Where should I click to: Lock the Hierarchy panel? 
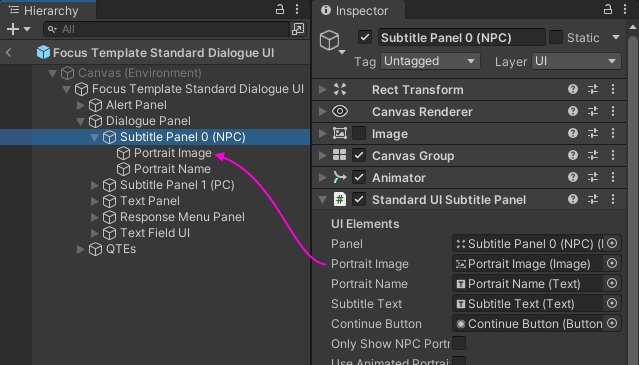coord(280,9)
